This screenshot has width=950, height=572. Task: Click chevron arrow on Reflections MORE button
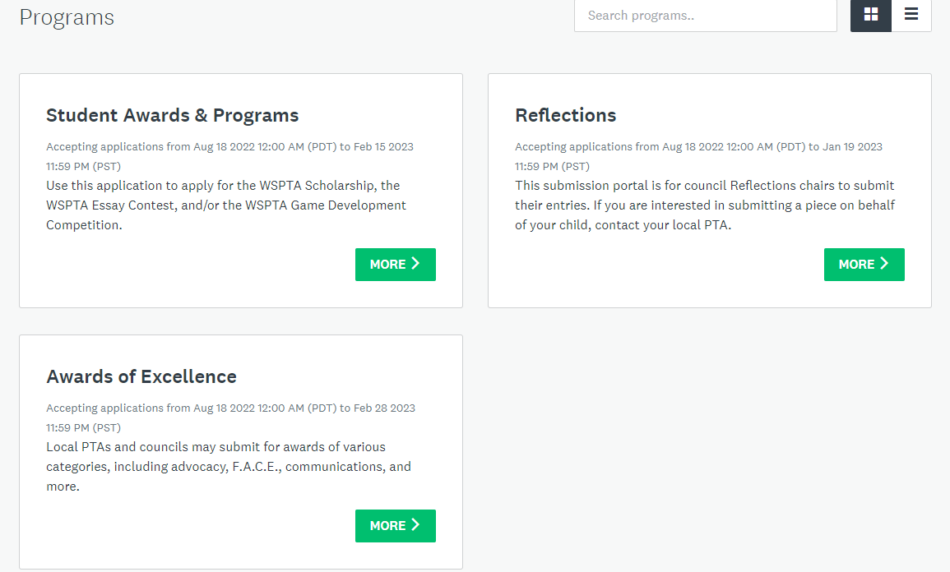(x=884, y=264)
